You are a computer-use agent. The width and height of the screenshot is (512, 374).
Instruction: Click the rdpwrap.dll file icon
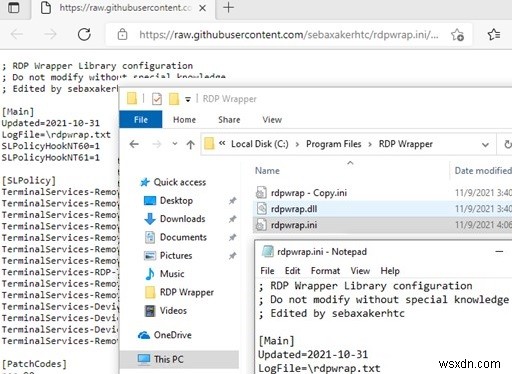coord(262,209)
